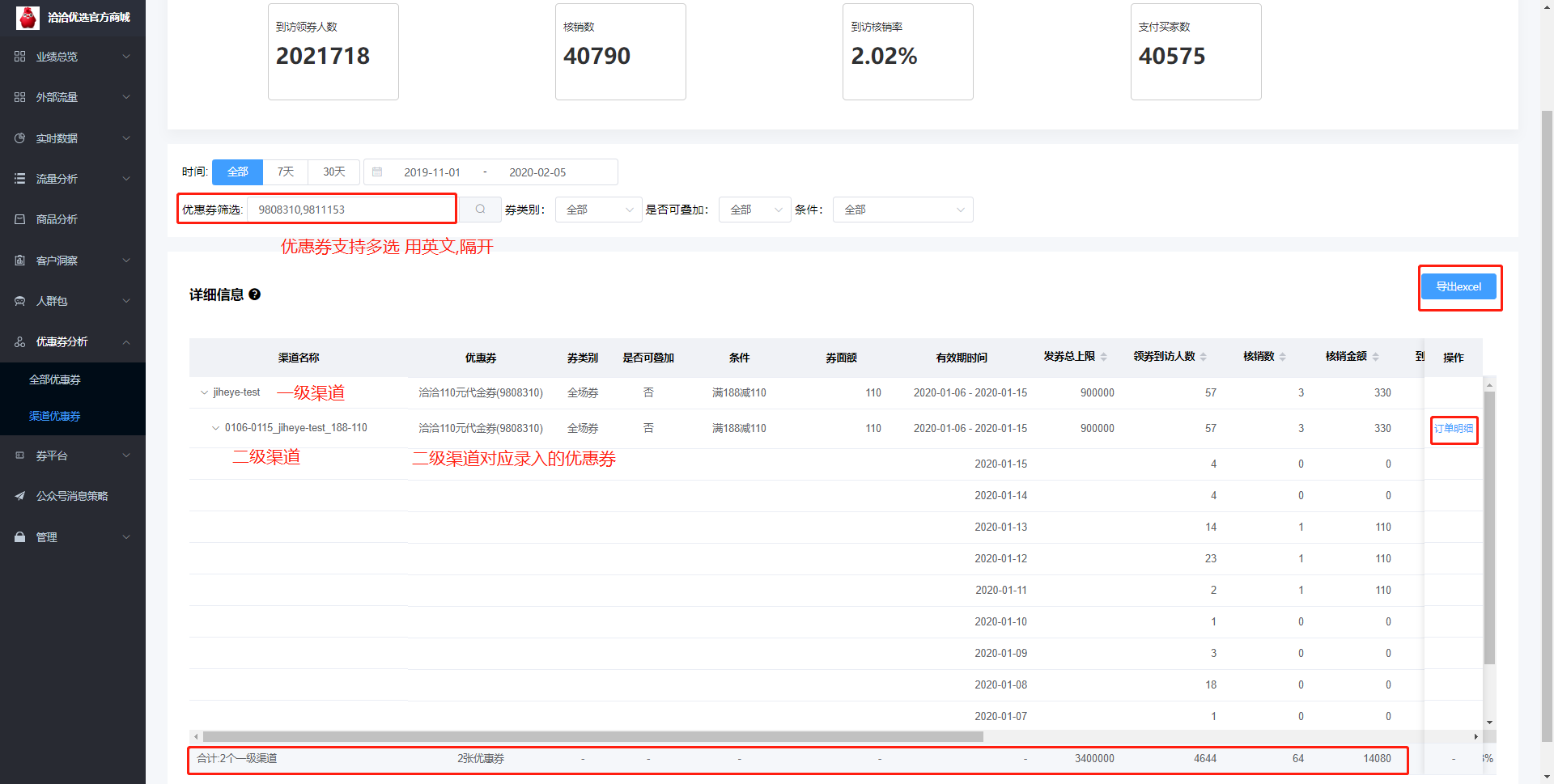Image resolution: width=1554 pixels, height=784 pixels.
Task: Sort by 核销金额 column arrows
Action: click(x=1375, y=357)
